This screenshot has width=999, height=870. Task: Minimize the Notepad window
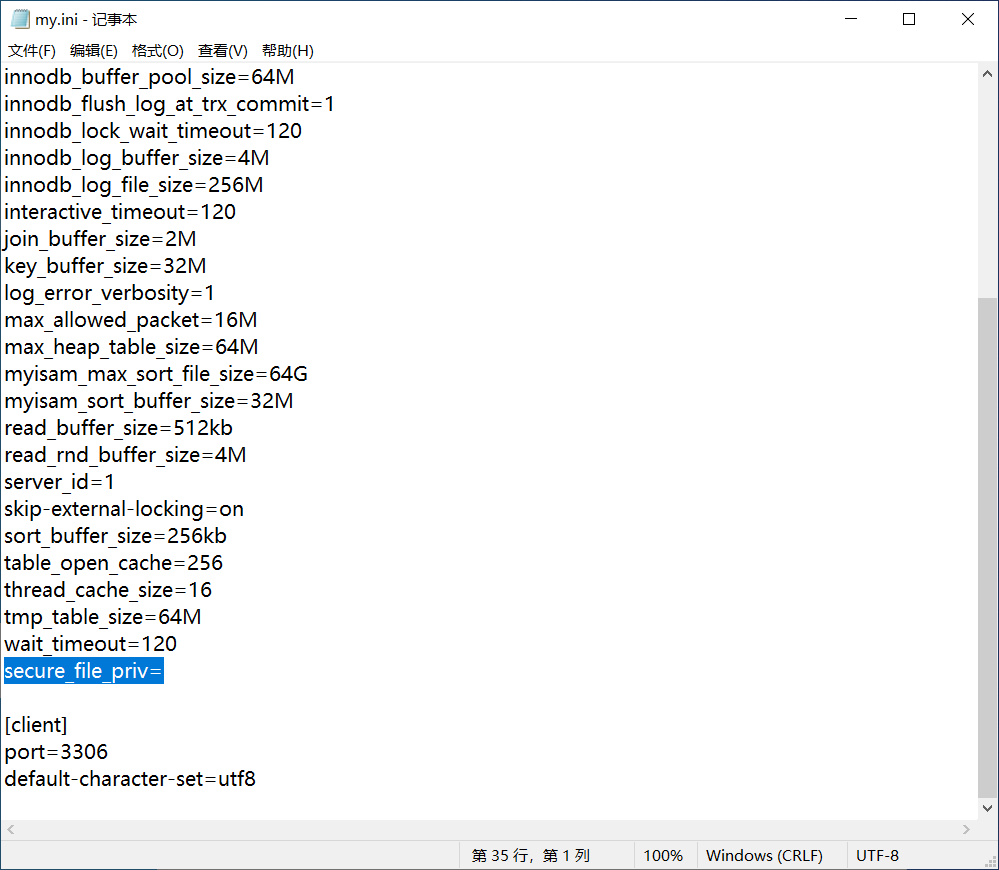[850, 19]
